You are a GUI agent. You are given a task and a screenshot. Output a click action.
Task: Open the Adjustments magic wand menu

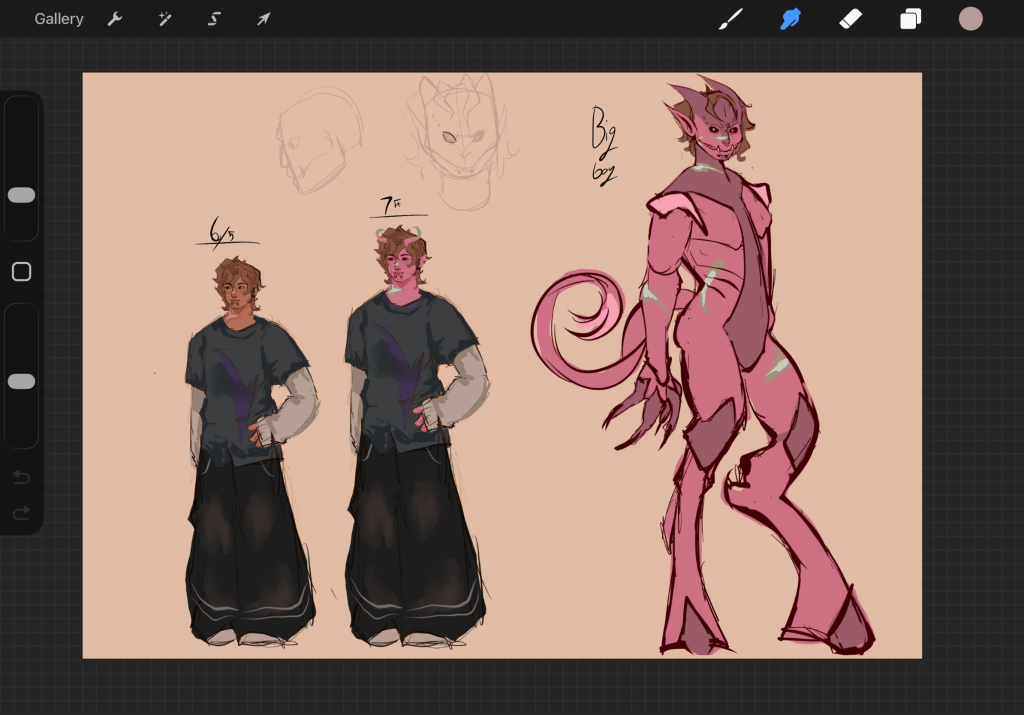point(165,19)
